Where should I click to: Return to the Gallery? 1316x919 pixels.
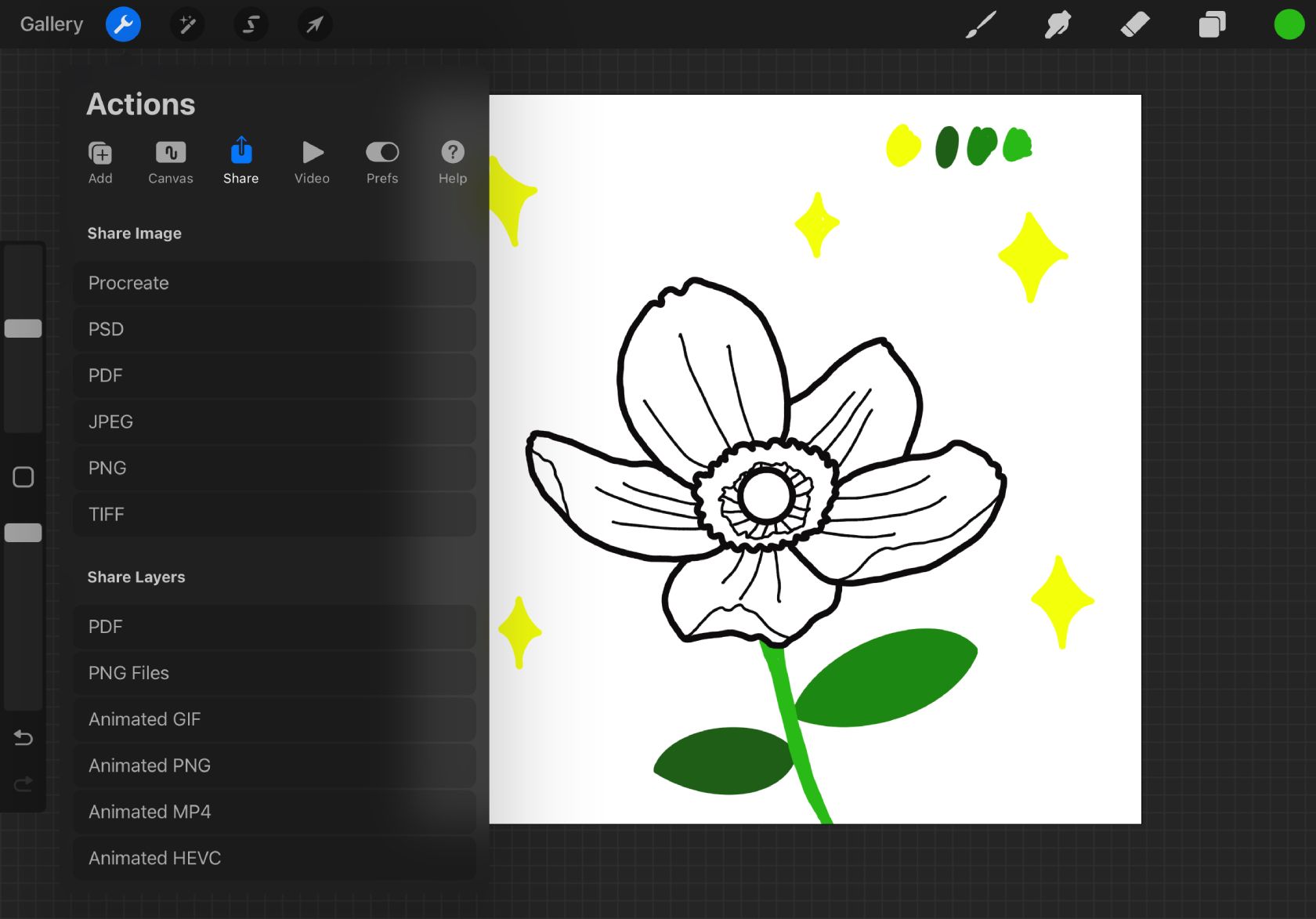50,24
